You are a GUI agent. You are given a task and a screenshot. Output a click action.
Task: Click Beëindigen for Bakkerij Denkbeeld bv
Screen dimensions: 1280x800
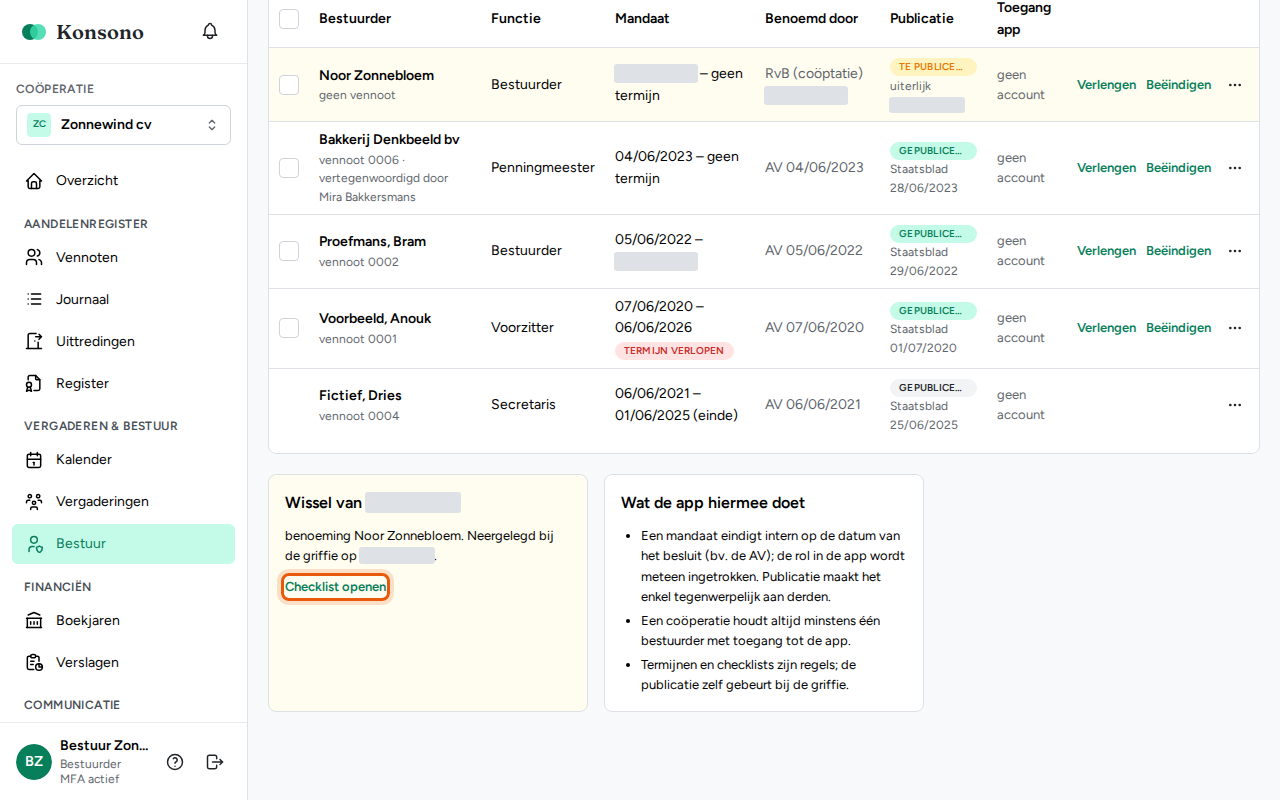click(x=1178, y=168)
